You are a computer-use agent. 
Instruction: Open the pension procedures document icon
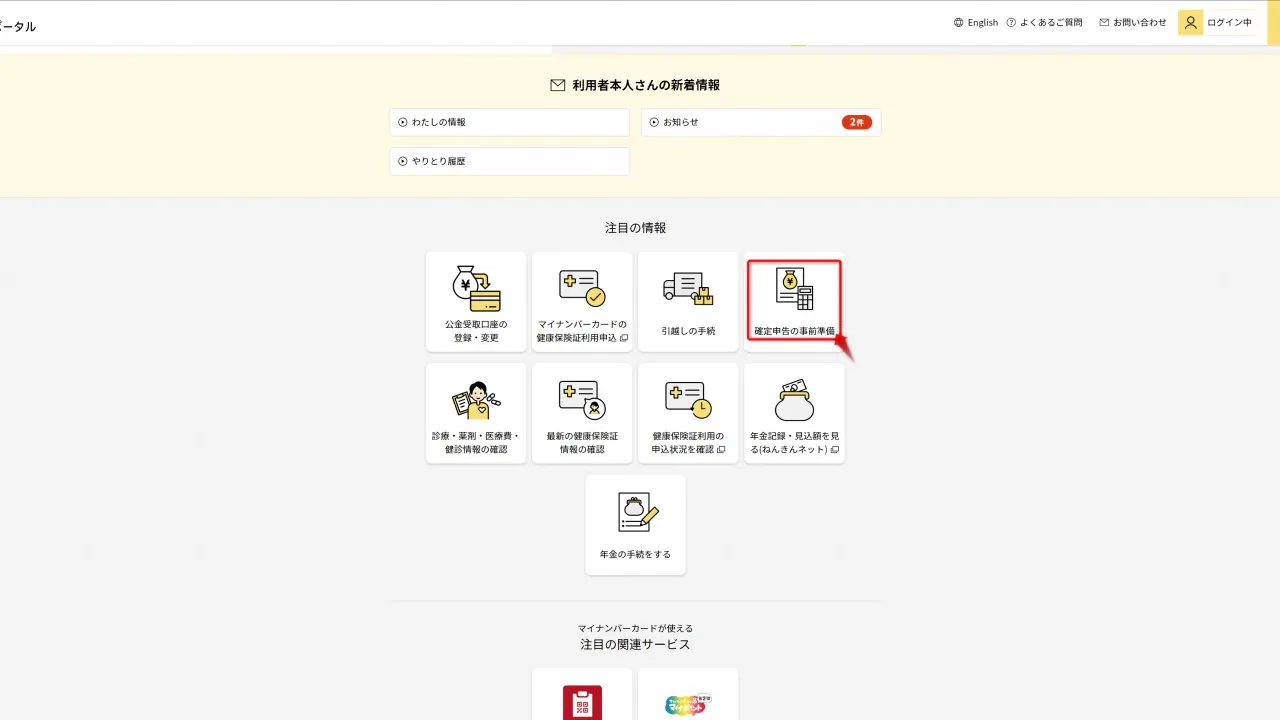(636, 512)
